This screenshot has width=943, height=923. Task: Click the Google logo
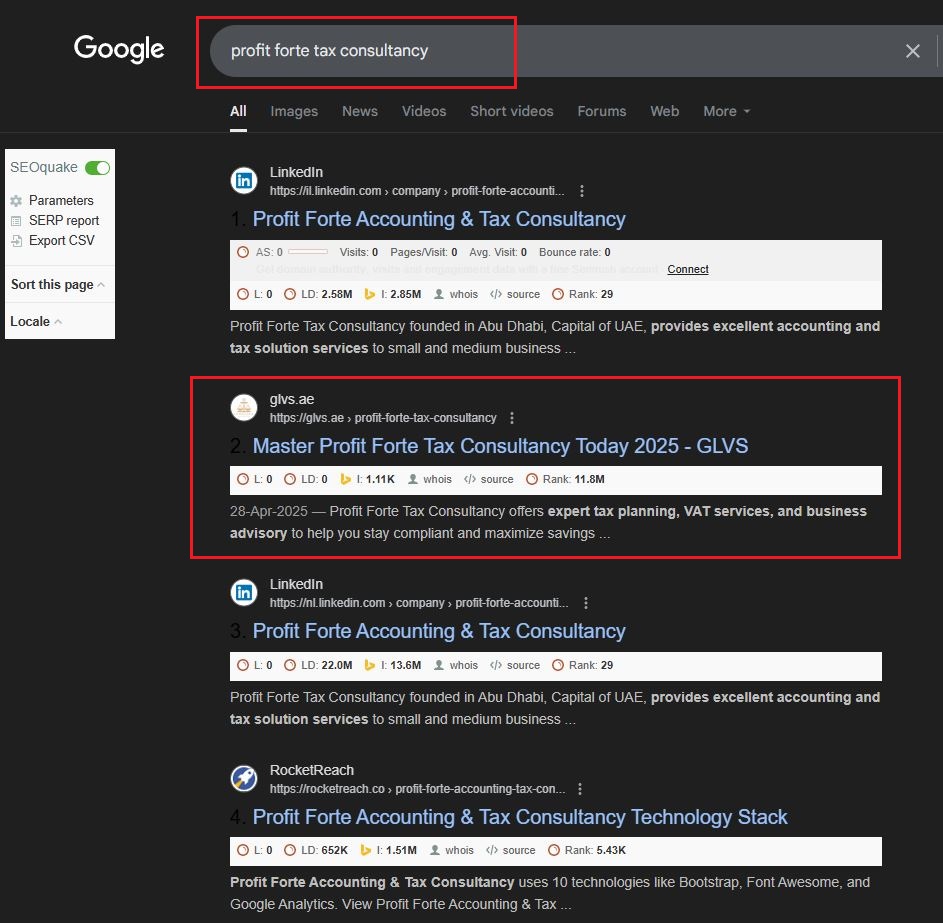(x=119, y=49)
